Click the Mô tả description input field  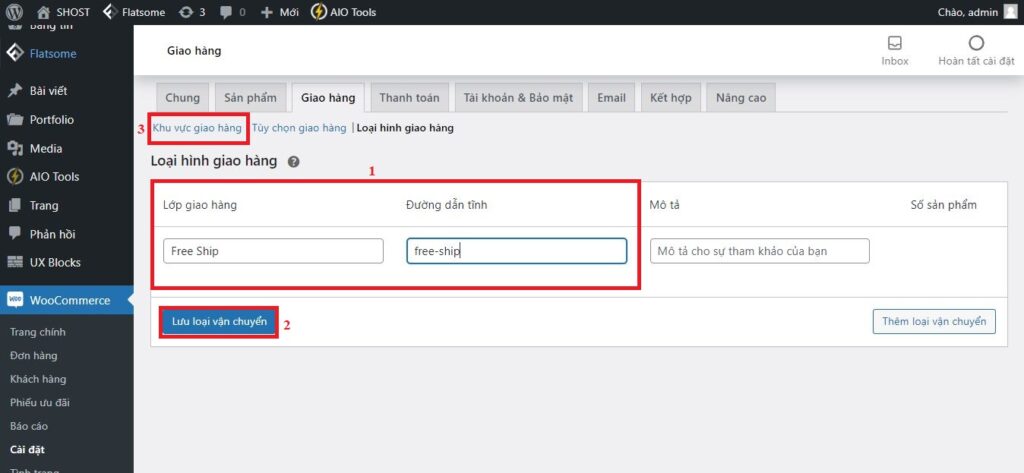coord(759,251)
